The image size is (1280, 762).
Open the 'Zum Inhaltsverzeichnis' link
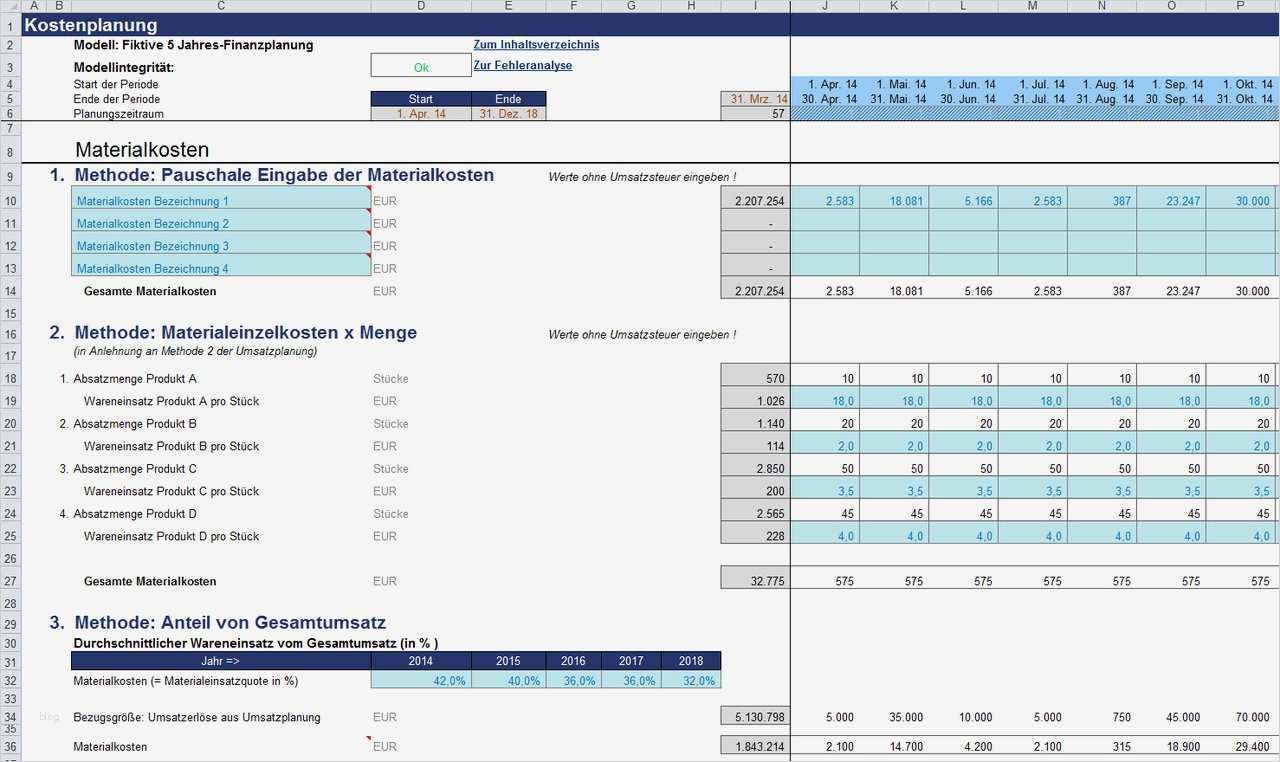[x=536, y=45]
